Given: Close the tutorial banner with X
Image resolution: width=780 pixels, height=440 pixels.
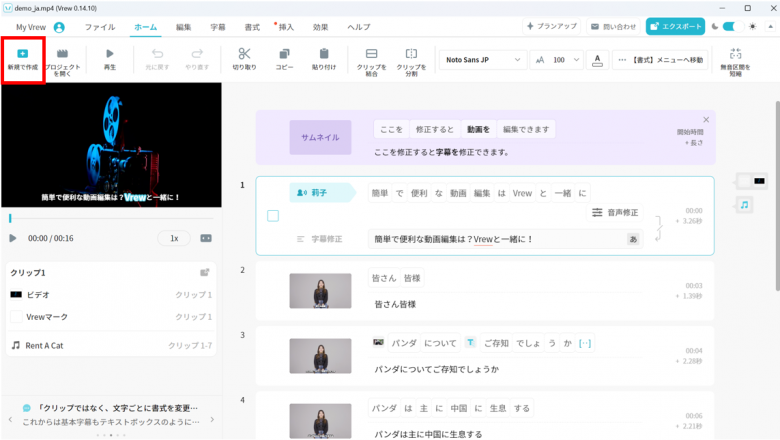Looking at the screenshot, I should [706, 120].
